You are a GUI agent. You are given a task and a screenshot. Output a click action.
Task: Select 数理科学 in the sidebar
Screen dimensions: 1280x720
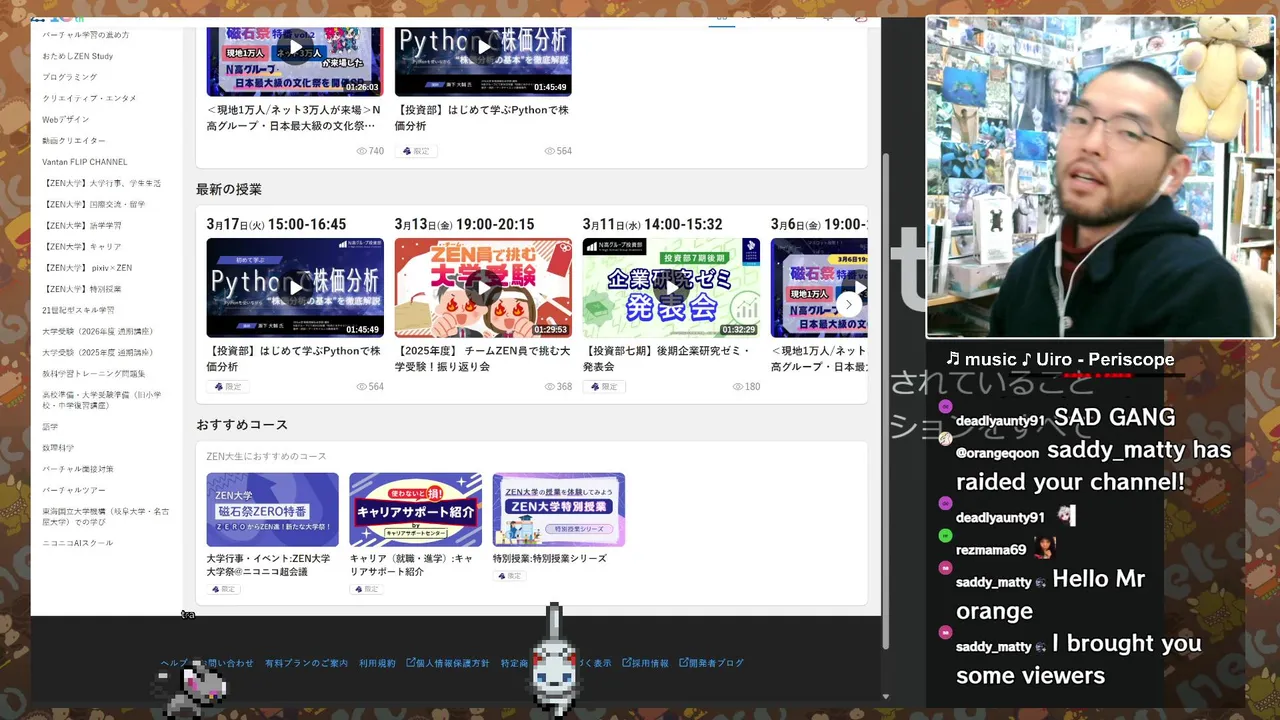(x=58, y=448)
